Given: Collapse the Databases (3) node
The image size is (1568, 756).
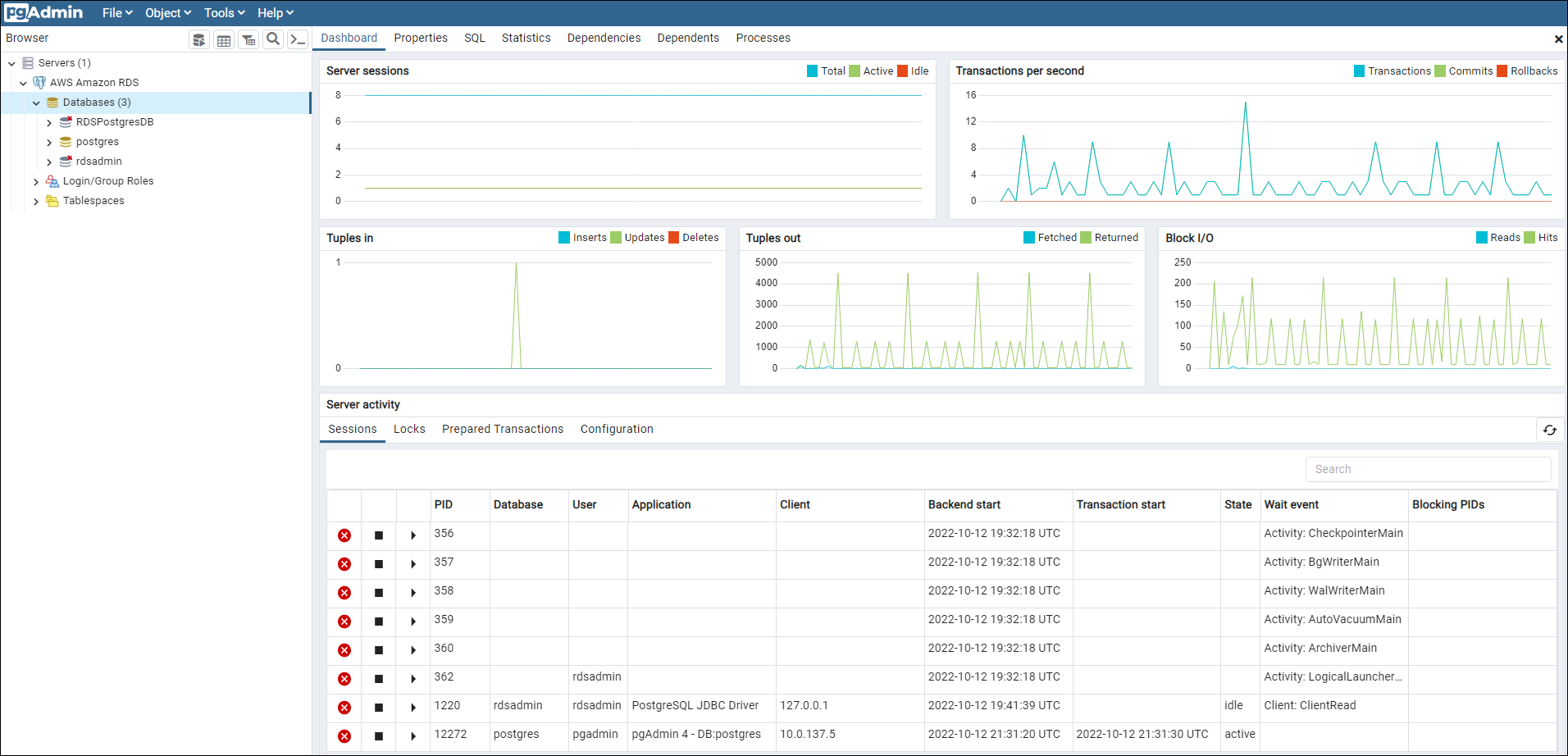Looking at the screenshot, I should point(36,102).
